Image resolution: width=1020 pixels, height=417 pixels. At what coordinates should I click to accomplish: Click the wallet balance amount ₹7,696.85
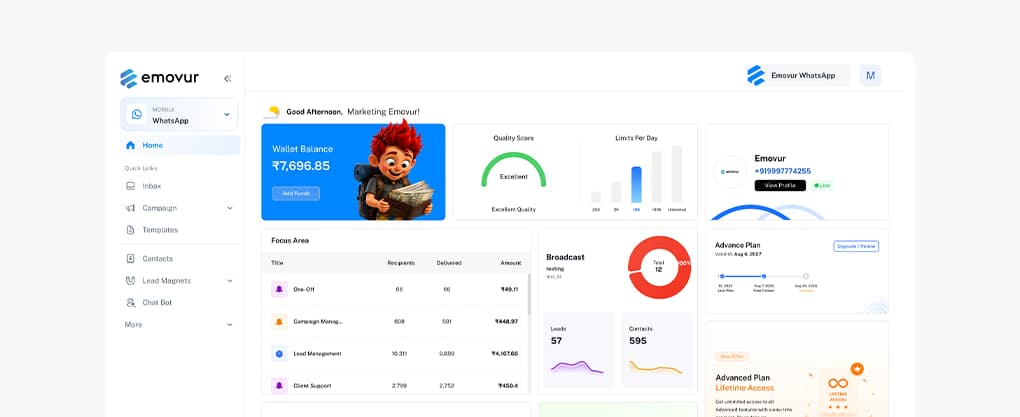pos(301,166)
